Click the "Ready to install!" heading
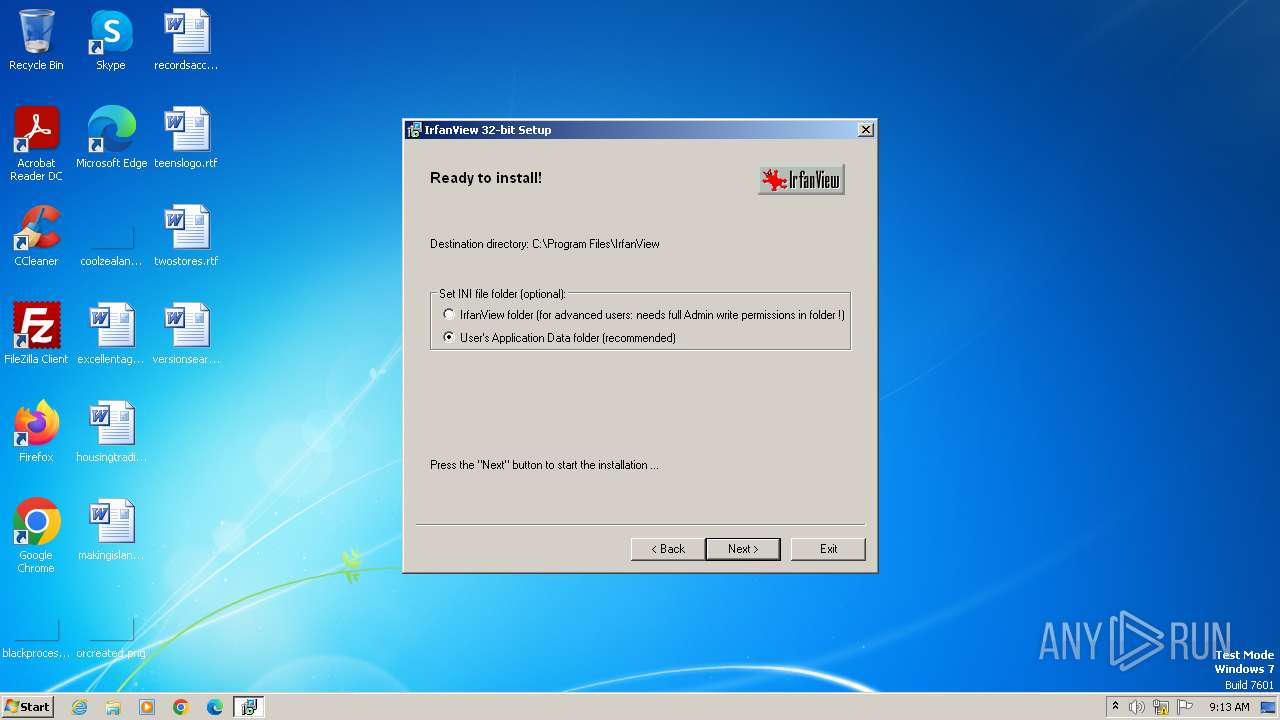The height and width of the screenshot is (720, 1280). coord(486,178)
